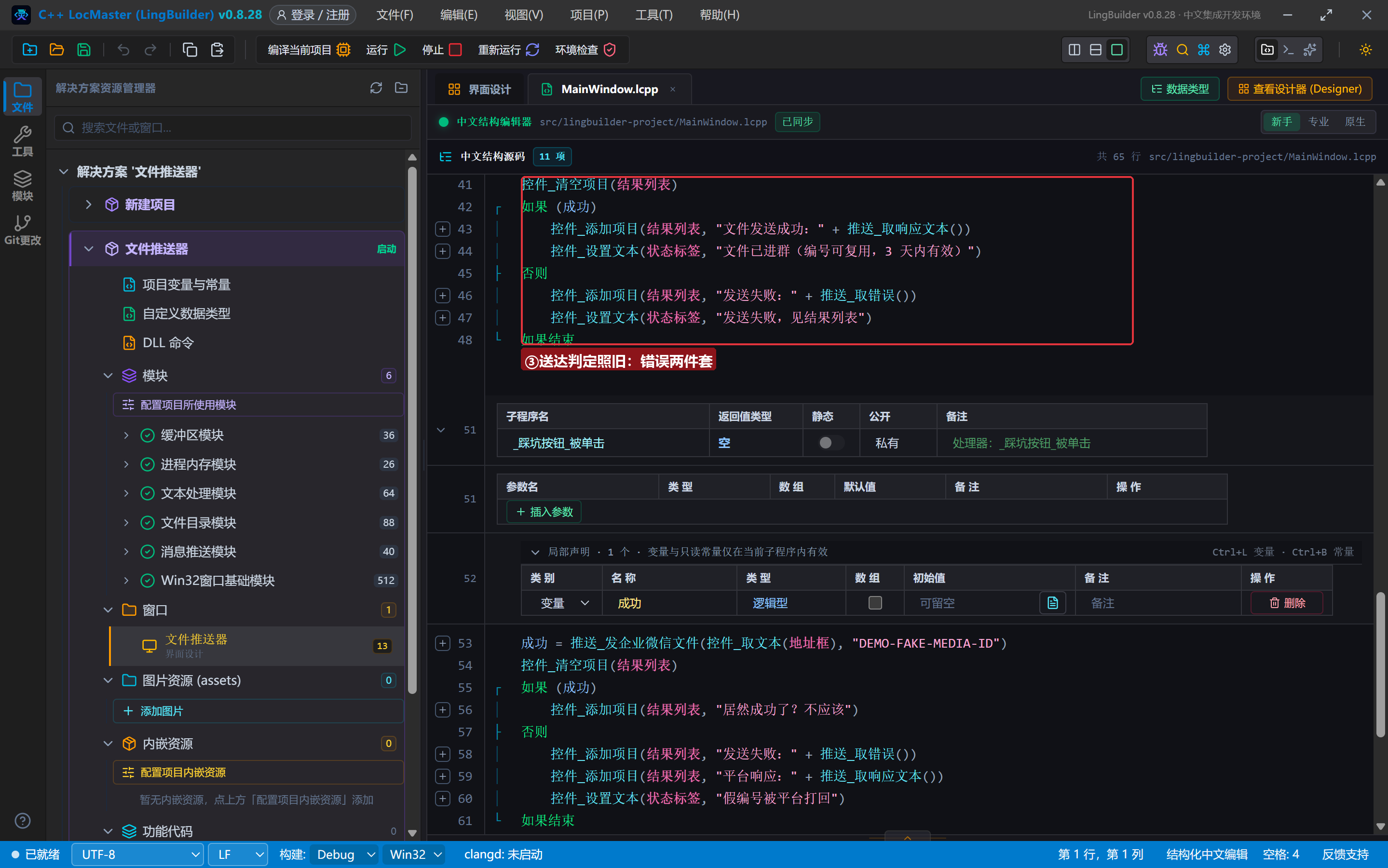The width and height of the screenshot is (1388, 868).
Task: Click the redo arrow icon
Action: (150, 50)
